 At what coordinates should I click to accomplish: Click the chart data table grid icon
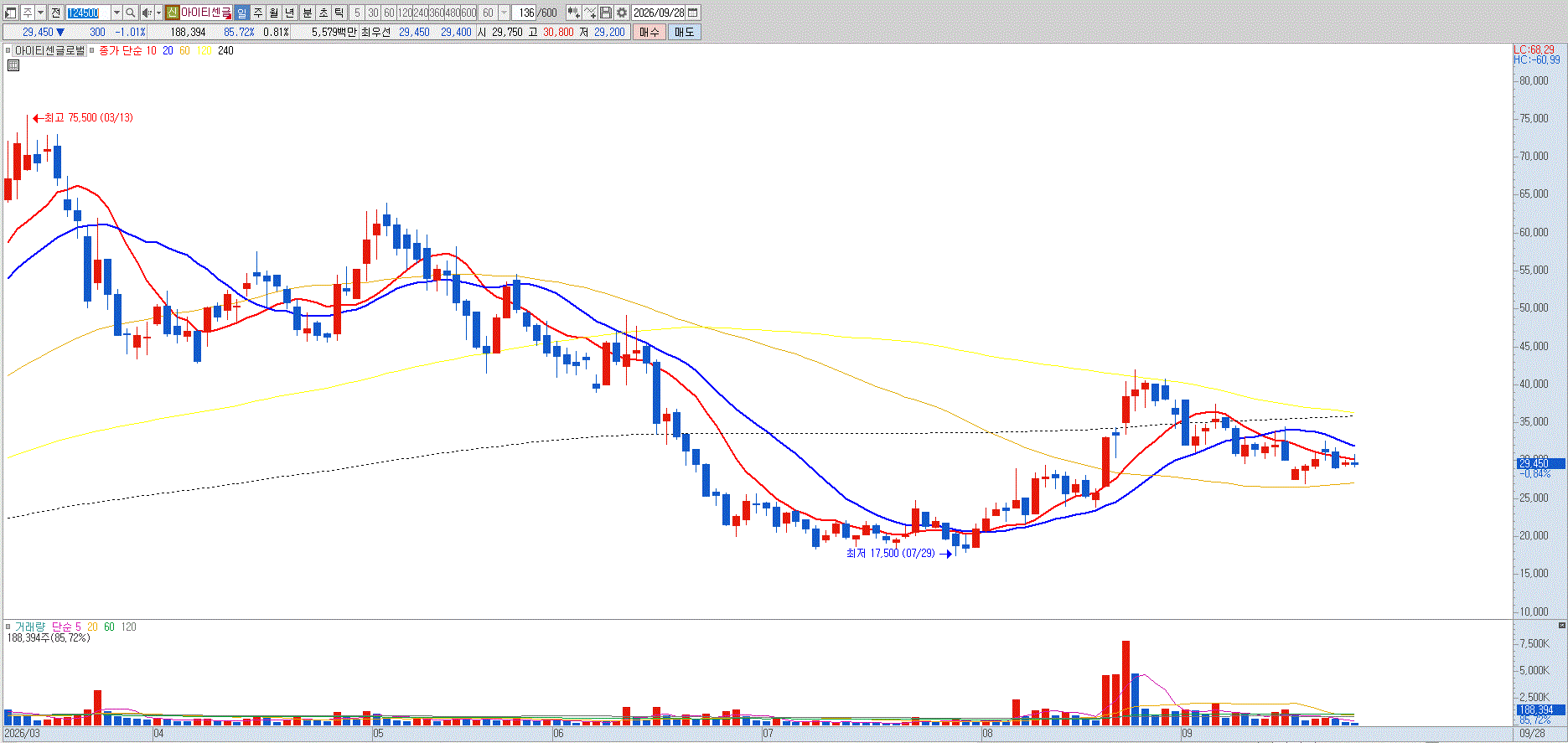point(13,64)
